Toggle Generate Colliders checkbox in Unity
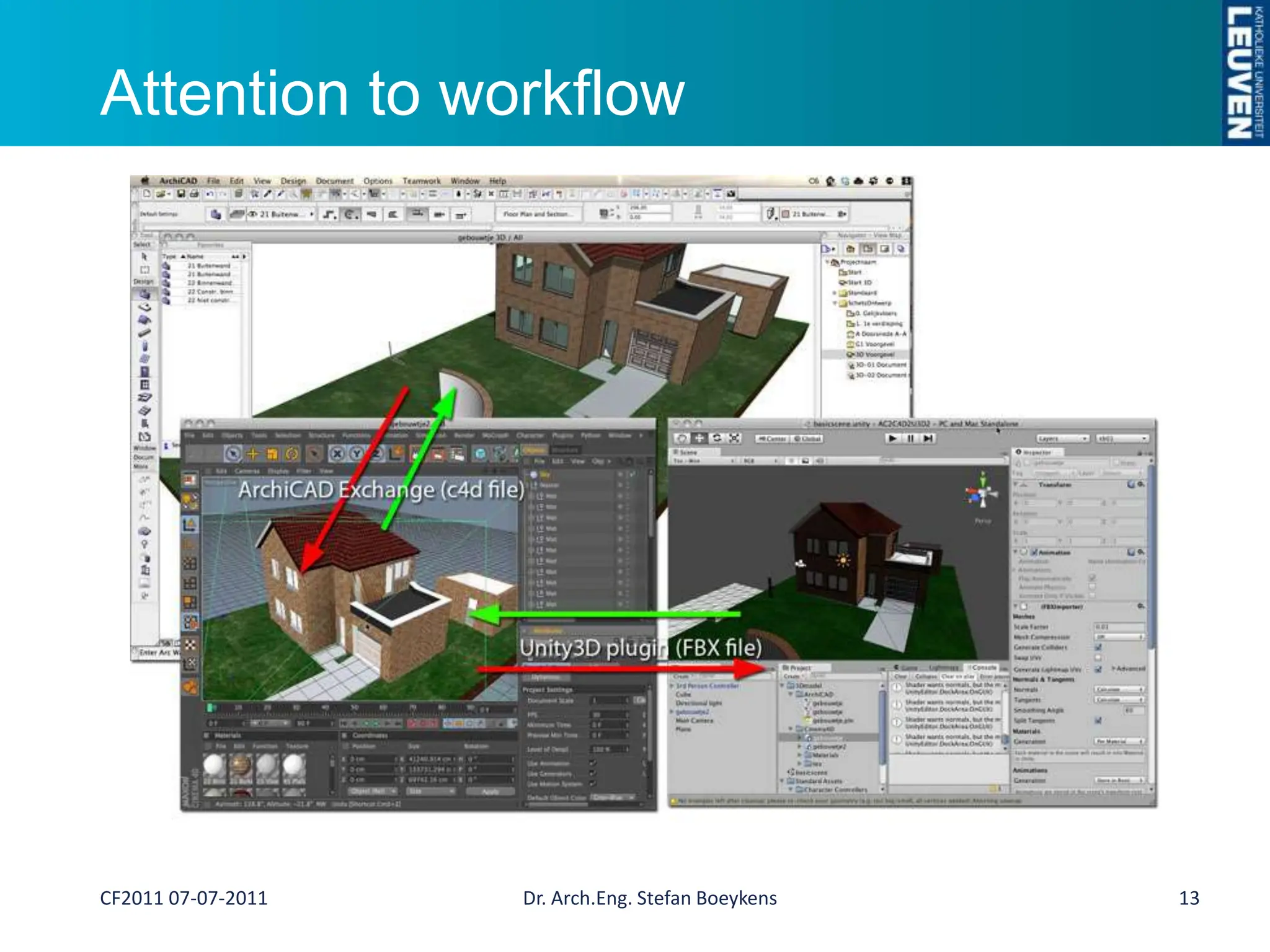 coord(1098,648)
